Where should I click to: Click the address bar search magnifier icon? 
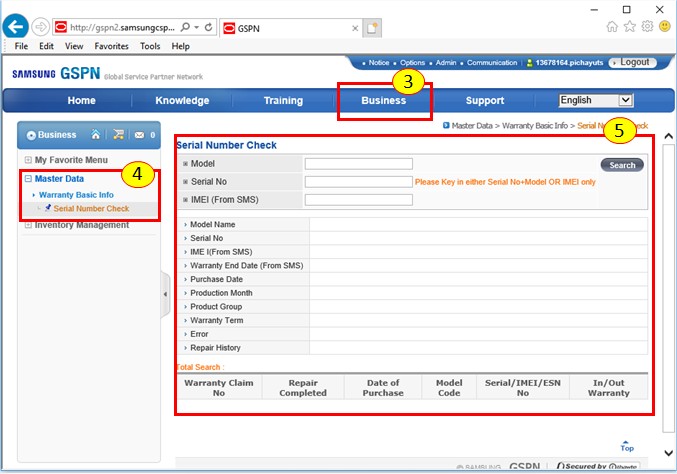coord(185,27)
